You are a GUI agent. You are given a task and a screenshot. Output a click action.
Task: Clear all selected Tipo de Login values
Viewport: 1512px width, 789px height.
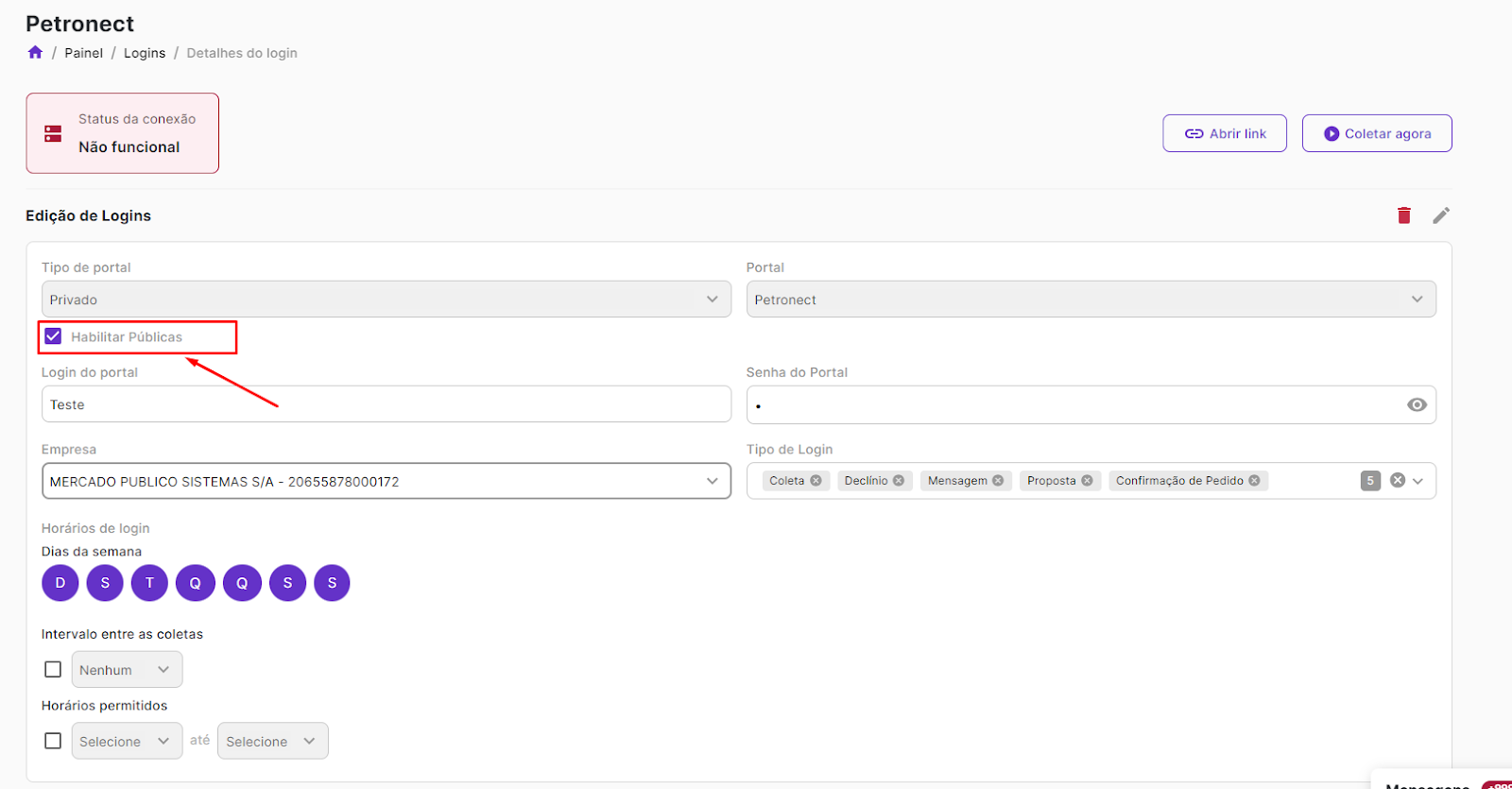[1397, 481]
